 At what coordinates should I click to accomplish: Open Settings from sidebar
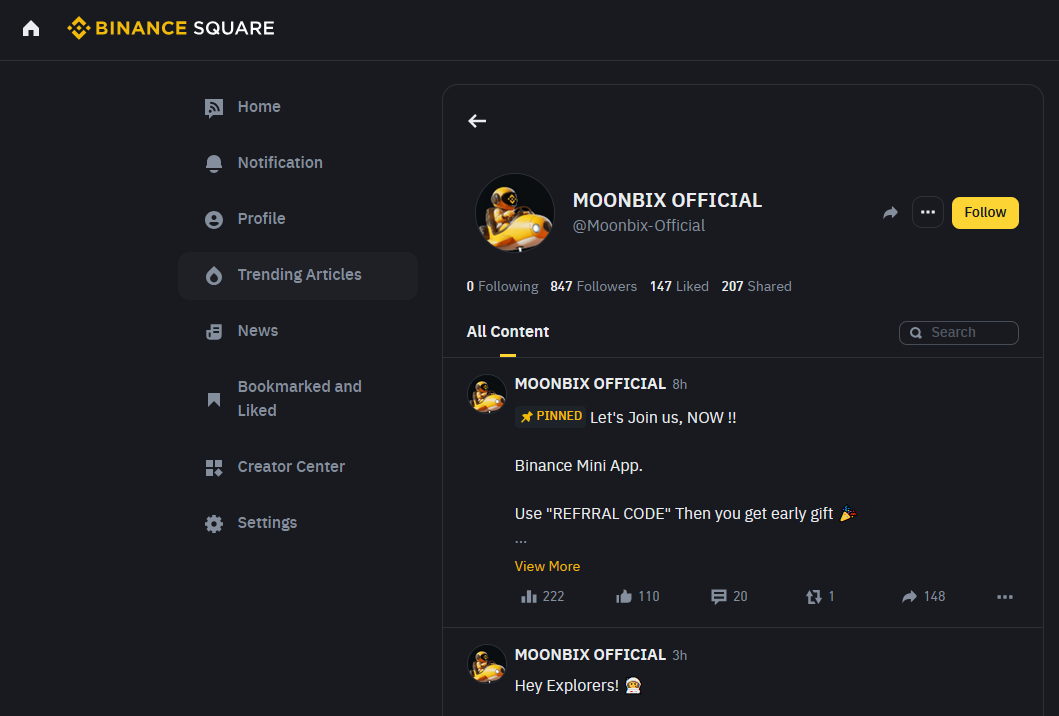click(266, 523)
